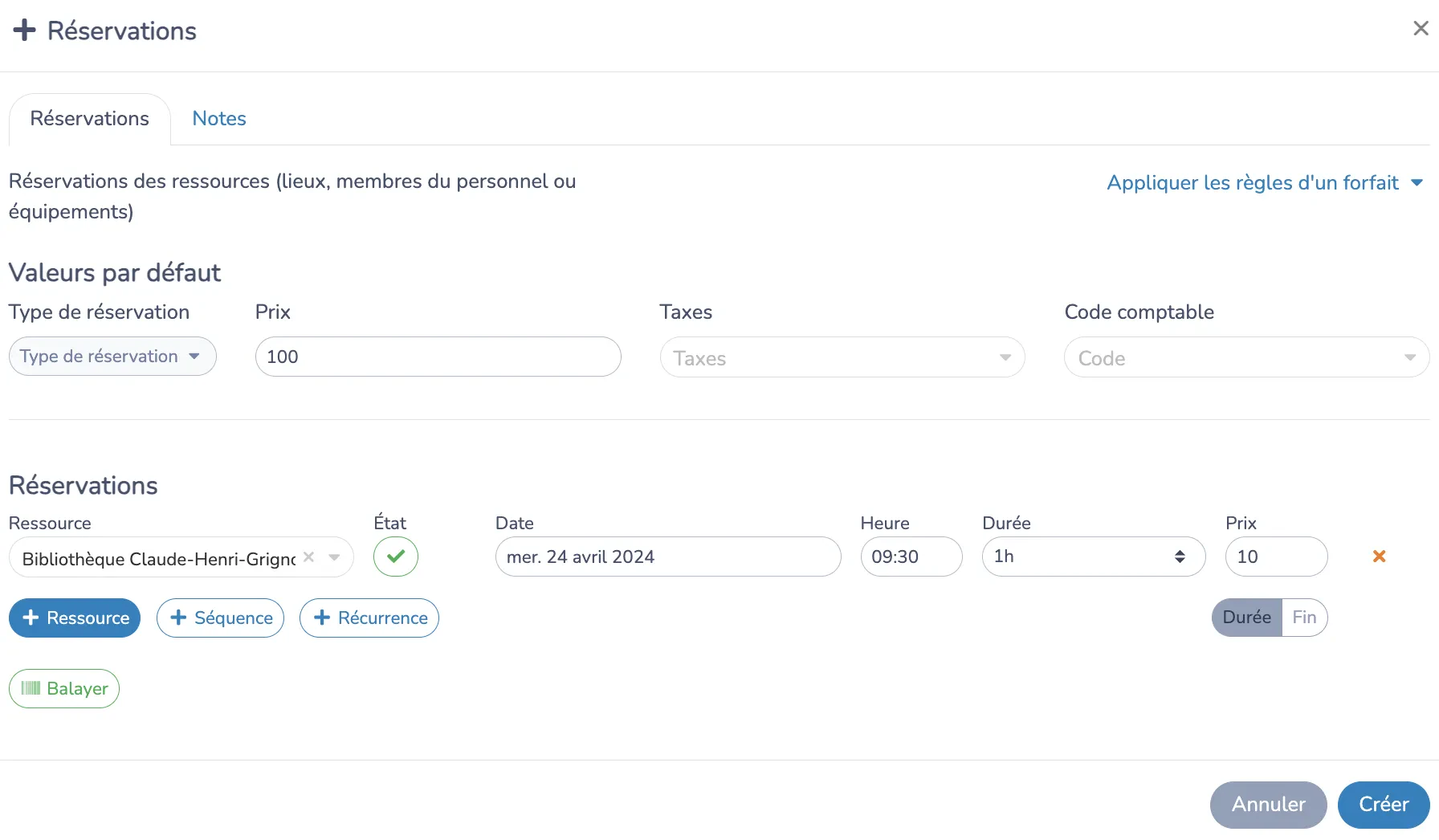Open the Durée 1h selector
Screen dimensions: 1439x840
[1094, 557]
